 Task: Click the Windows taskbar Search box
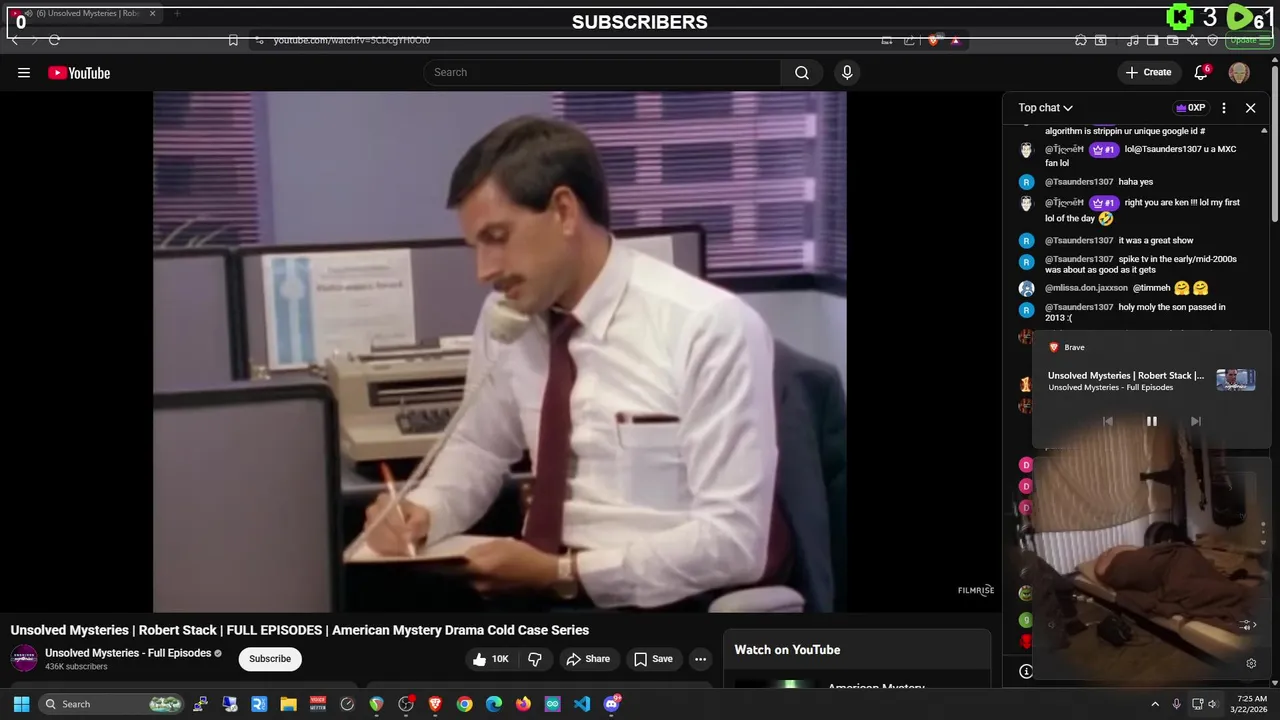click(x=112, y=704)
